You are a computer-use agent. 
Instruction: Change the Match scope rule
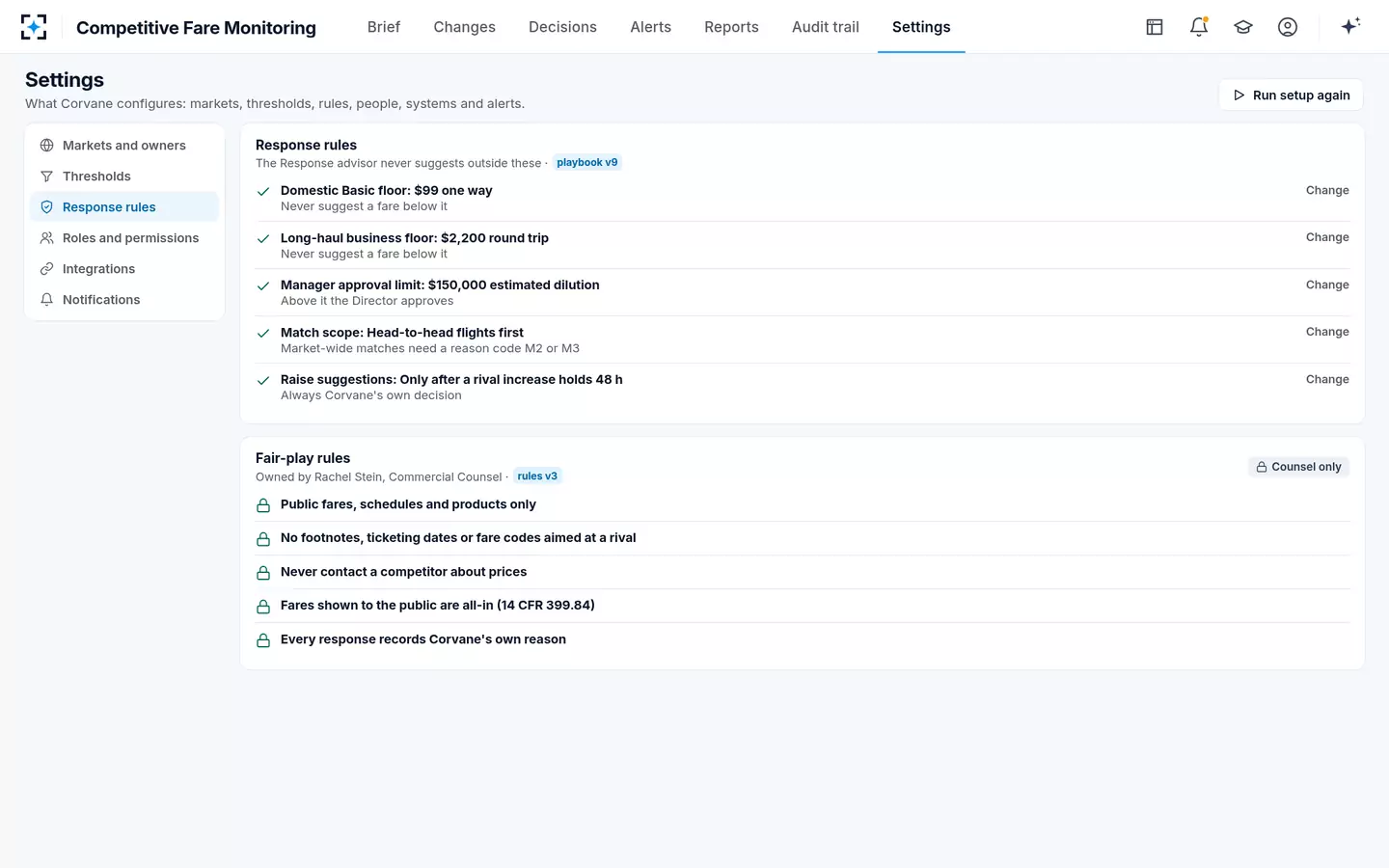(x=1327, y=332)
